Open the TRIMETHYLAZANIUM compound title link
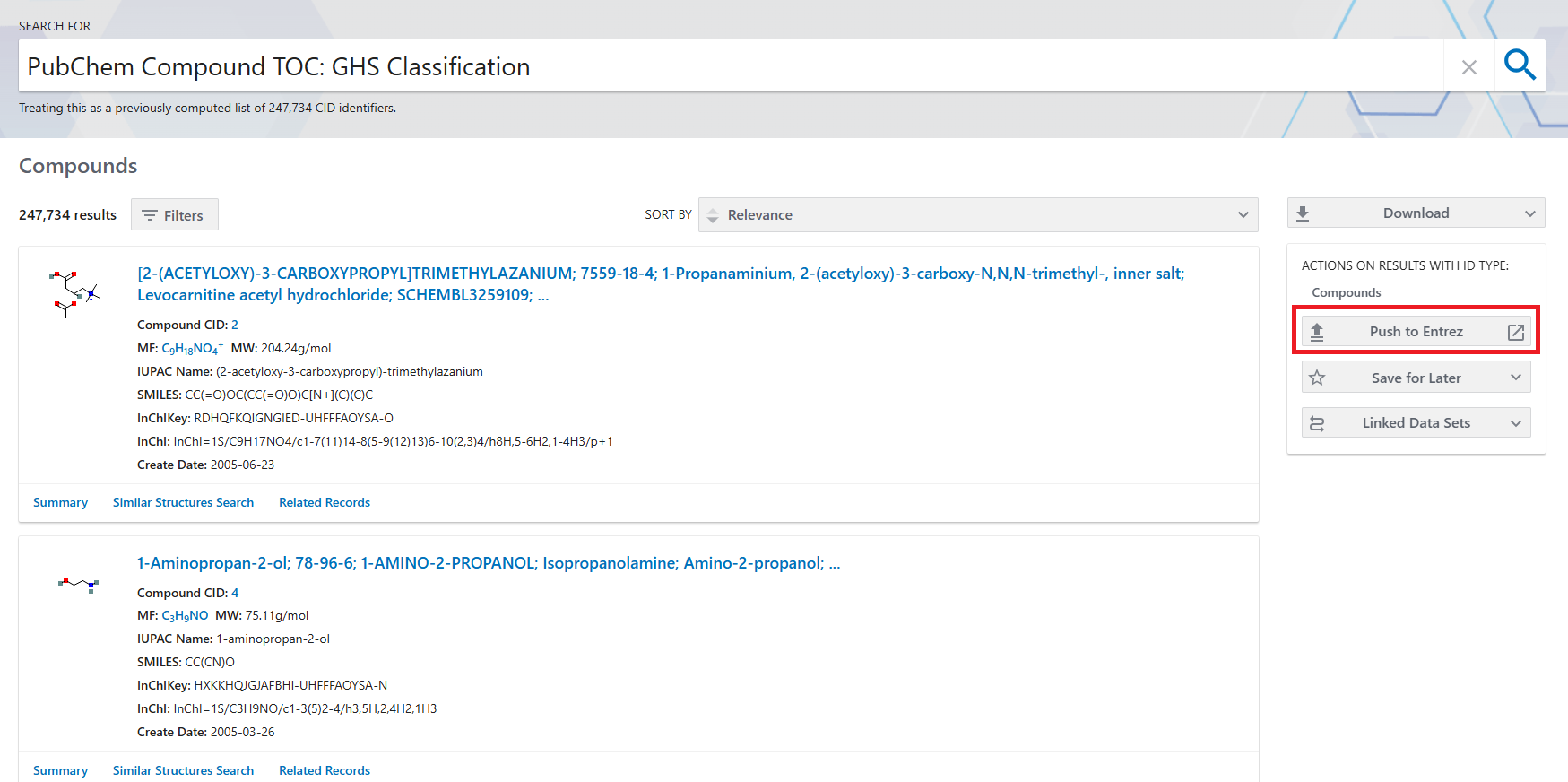The width and height of the screenshot is (1568, 782). click(x=661, y=284)
